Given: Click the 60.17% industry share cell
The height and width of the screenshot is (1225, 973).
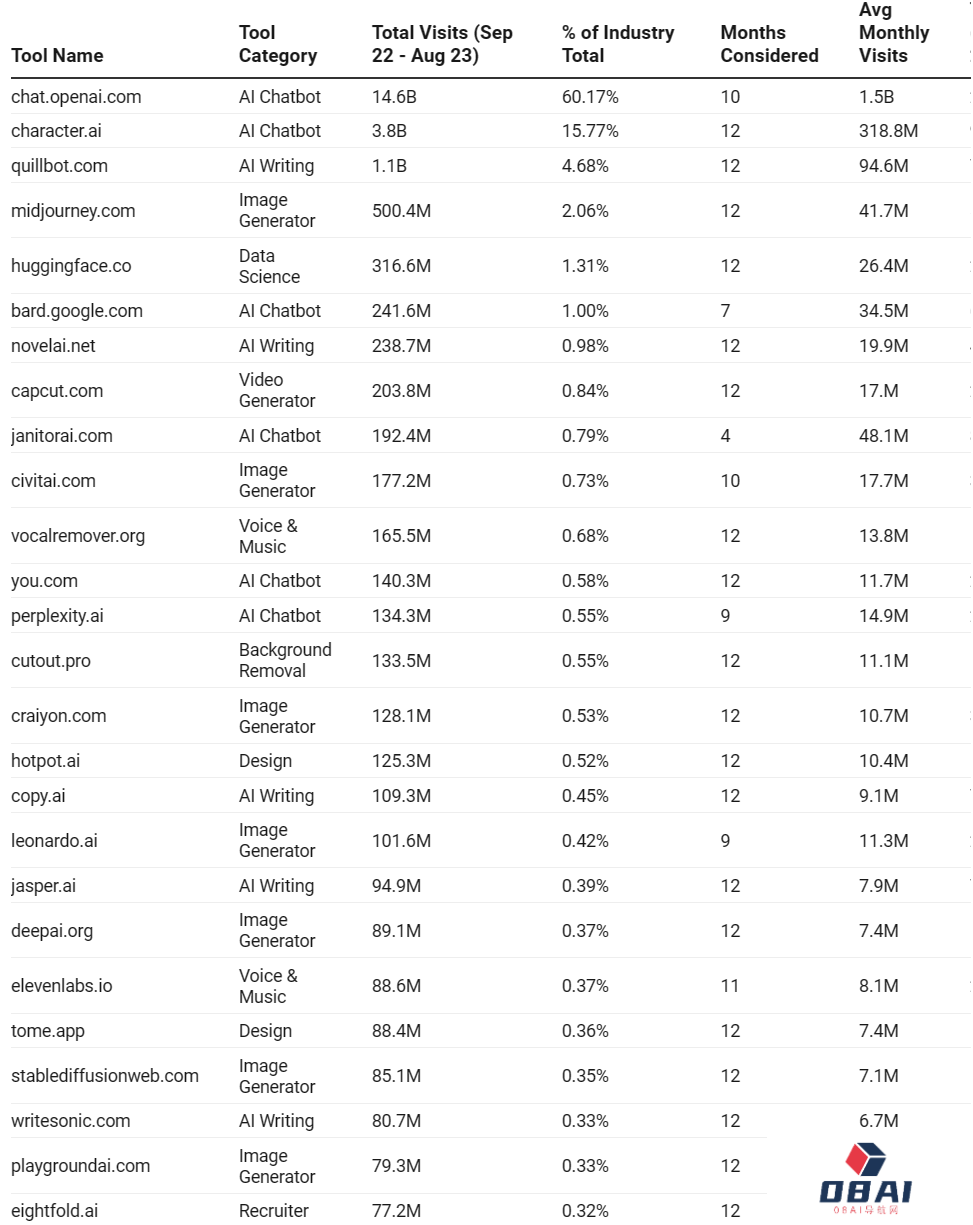Looking at the screenshot, I should coord(590,97).
